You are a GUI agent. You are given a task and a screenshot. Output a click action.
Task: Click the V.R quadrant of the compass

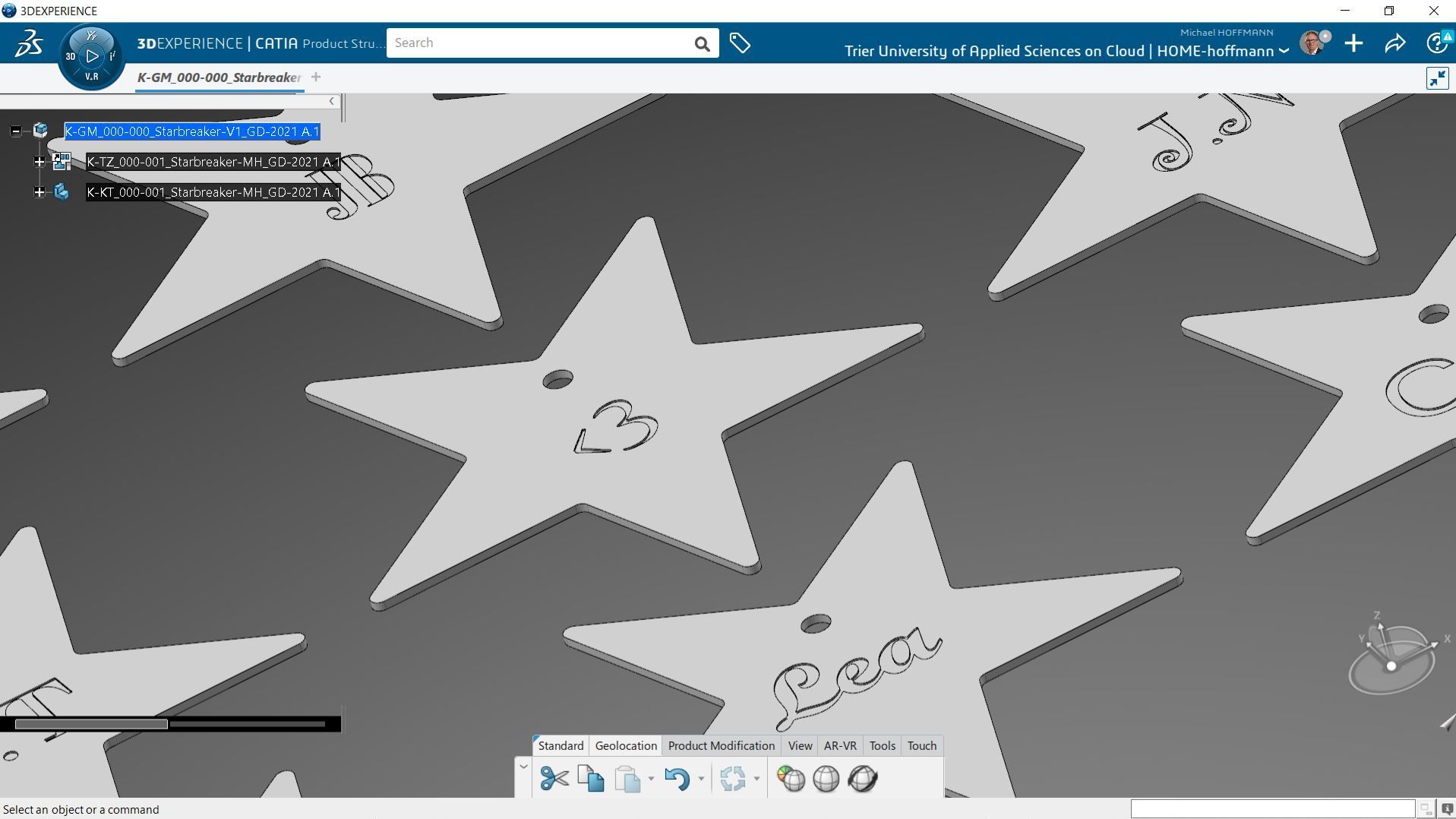click(x=91, y=77)
